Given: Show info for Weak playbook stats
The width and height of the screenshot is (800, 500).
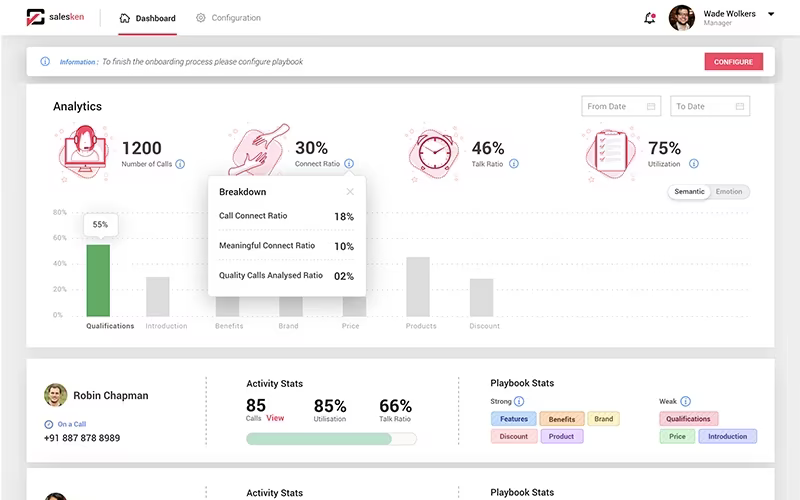Looking at the screenshot, I should (686, 402).
